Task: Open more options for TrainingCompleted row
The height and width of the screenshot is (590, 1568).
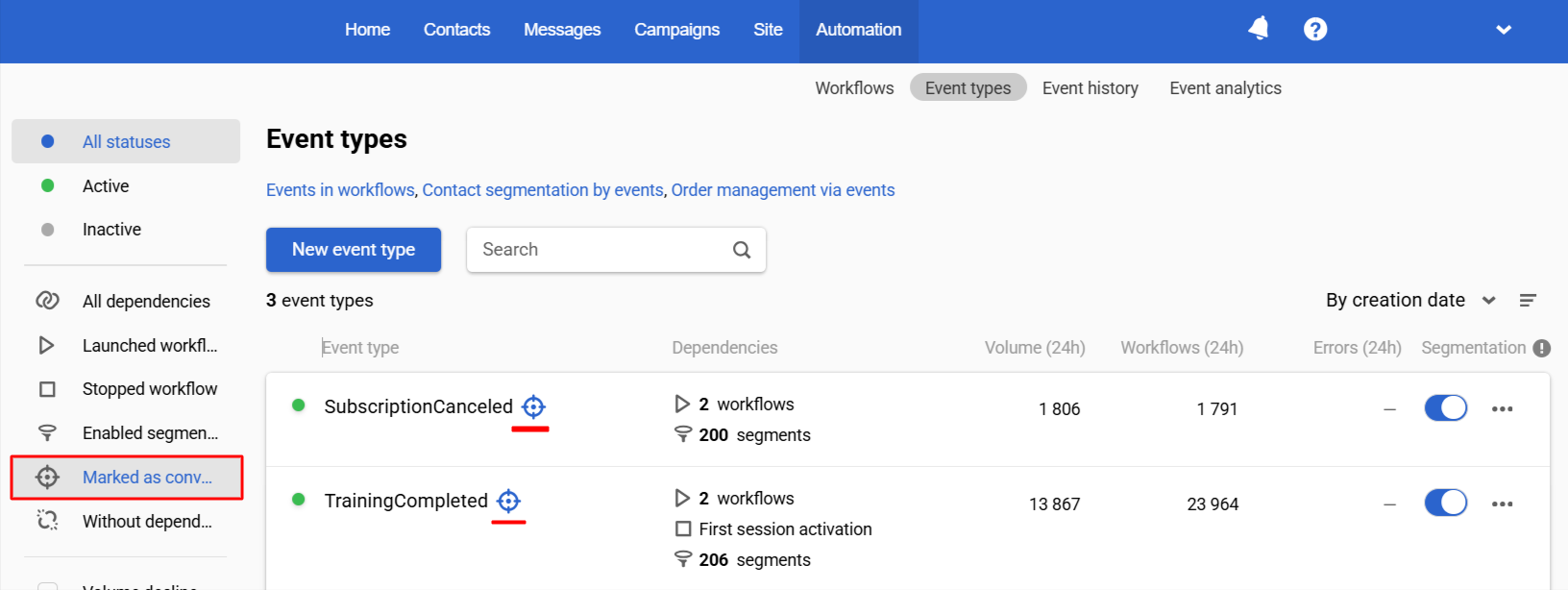Action: [x=1503, y=504]
